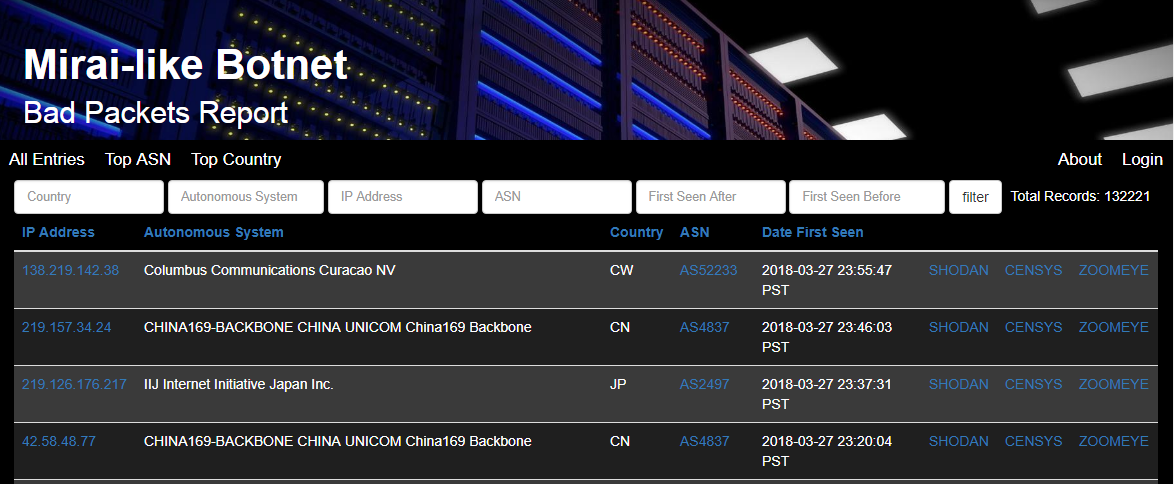Image resolution: width=1174 pixels, height=484 pixels.
Task: Select Columbus Communications Curacao NV text
Action: coord(270,270)
